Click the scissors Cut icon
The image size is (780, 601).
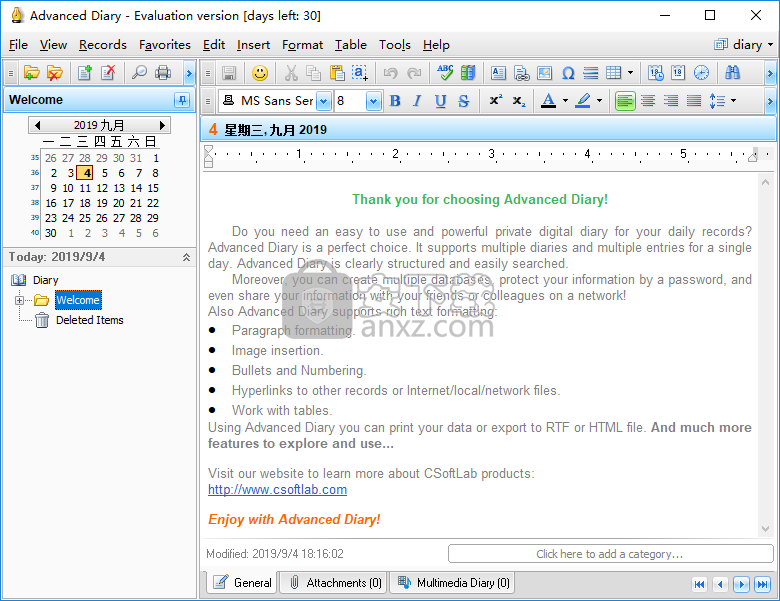(x=291, y=73)
